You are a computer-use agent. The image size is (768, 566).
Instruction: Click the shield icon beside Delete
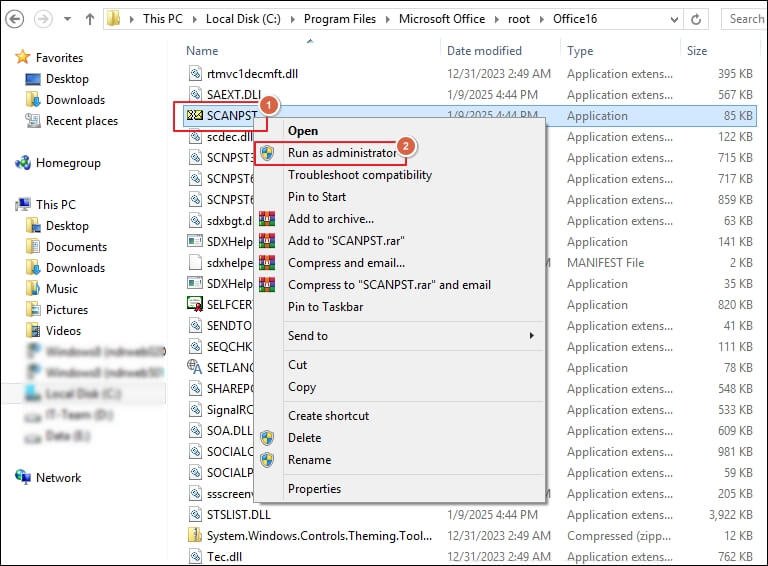point(267,438)
